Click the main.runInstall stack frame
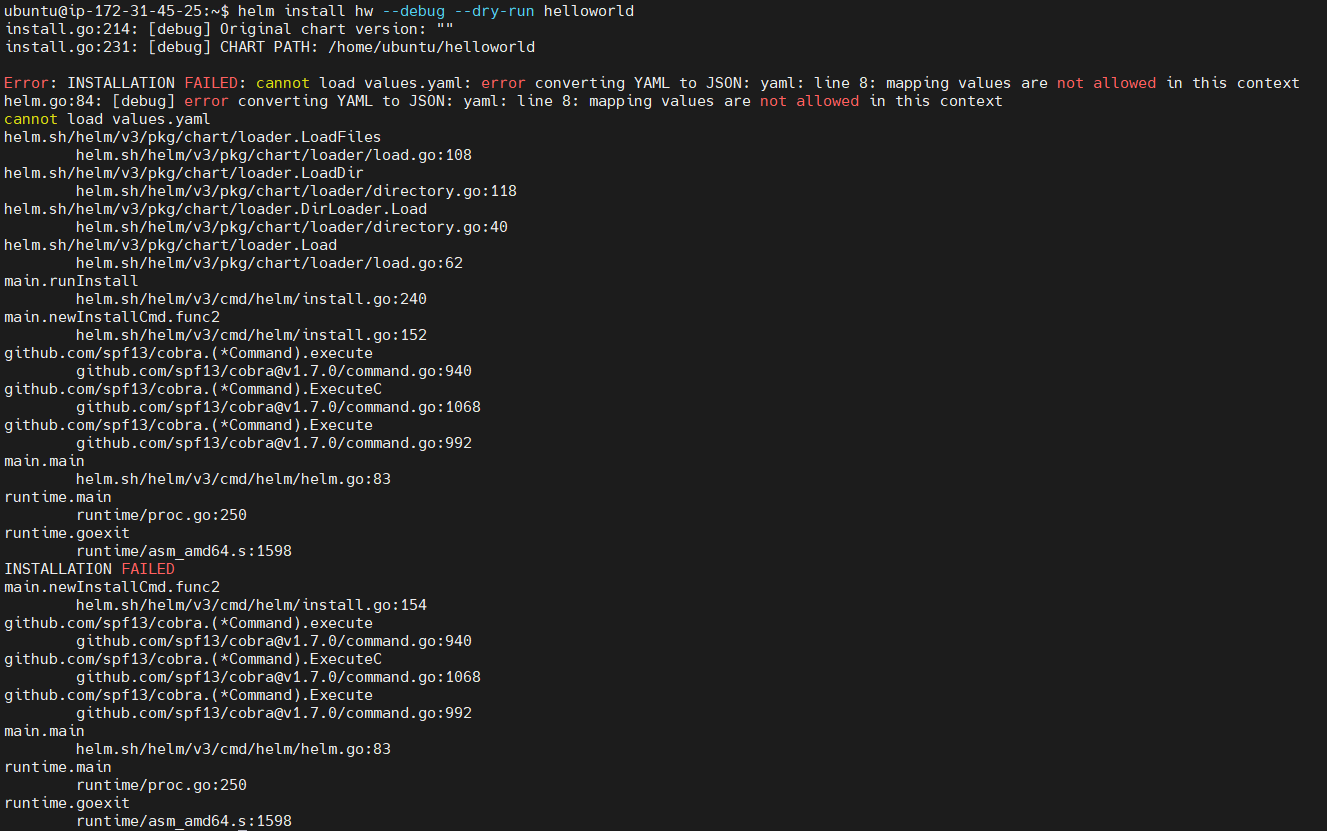This screenshot has height=831, width=1327. point(71,281)
